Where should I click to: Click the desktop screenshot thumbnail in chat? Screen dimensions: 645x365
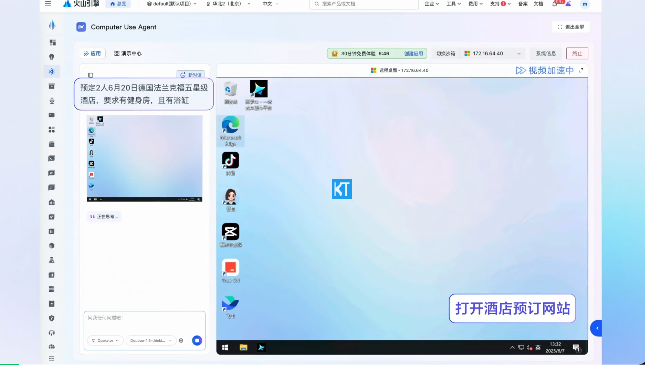click(x=144, y=158)
